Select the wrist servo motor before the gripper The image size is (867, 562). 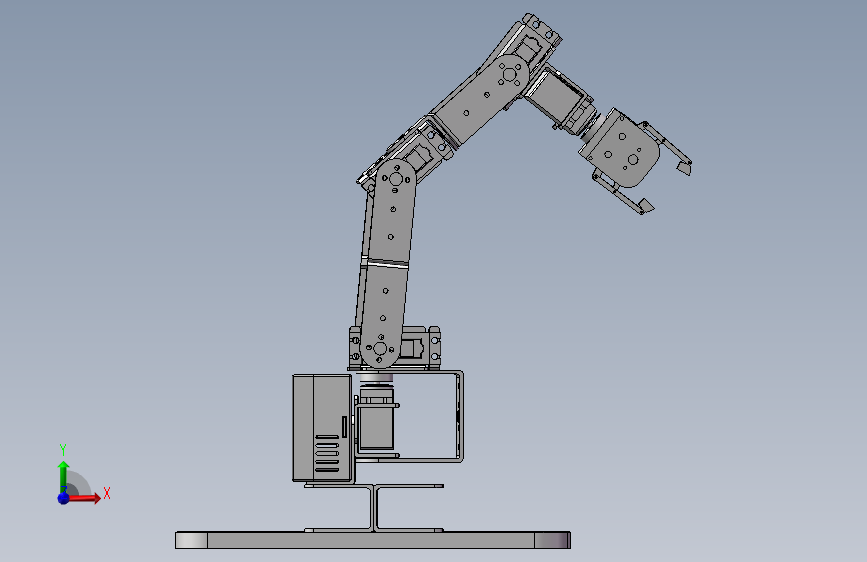point(560,100)
